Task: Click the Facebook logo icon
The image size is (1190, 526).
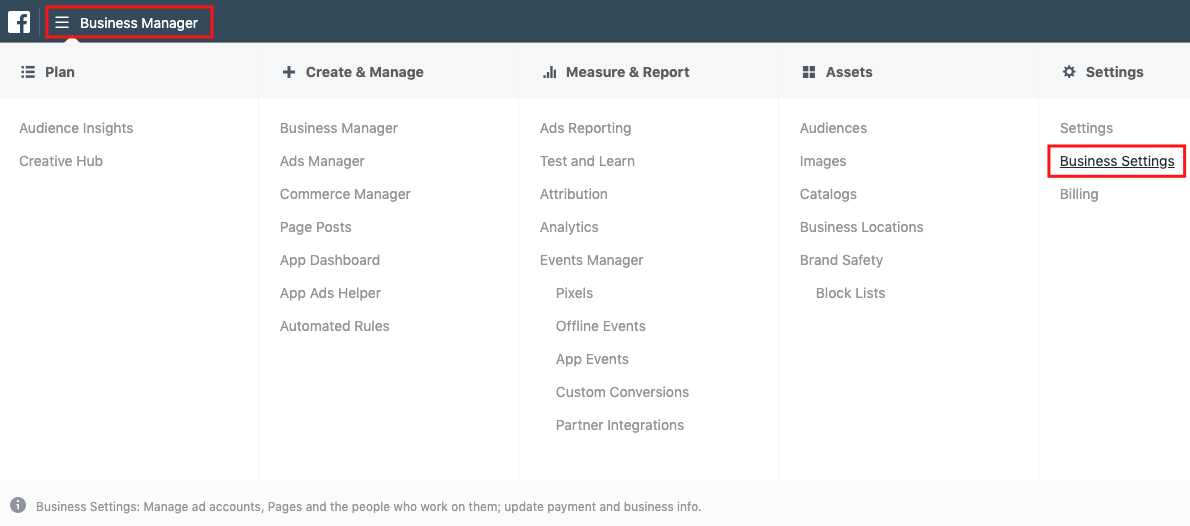Action: pyautogui.click(x=19, y=22)
